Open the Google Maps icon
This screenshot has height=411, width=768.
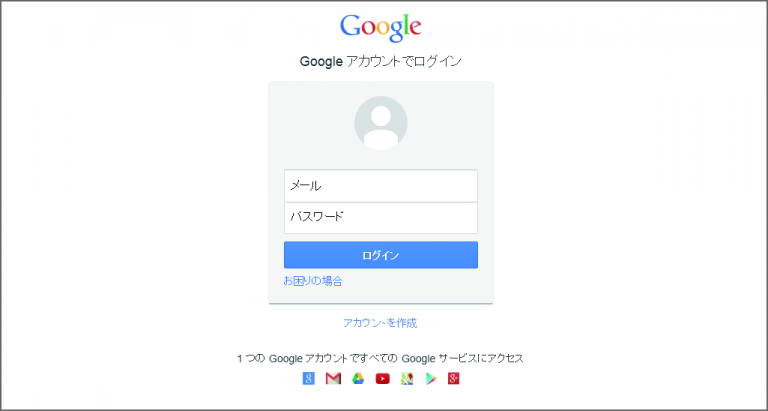pos(407,379)
